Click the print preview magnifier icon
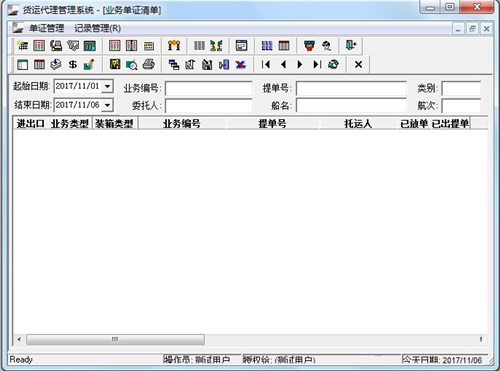Viewport: 500px width, 371px height. (x=132, y=64)
